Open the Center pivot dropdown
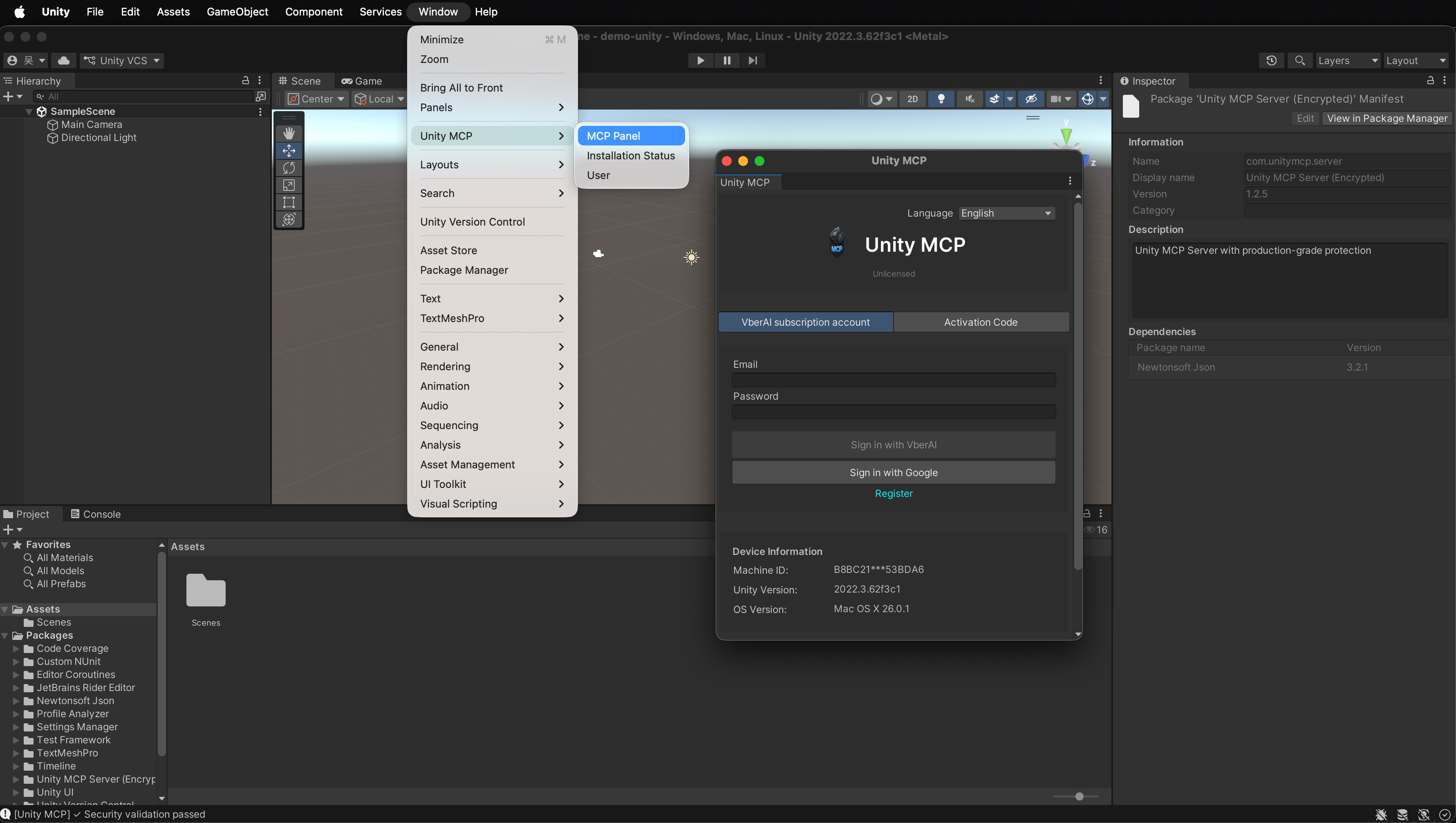Viewport: 1456px width, 823px height. pos(316,99)
